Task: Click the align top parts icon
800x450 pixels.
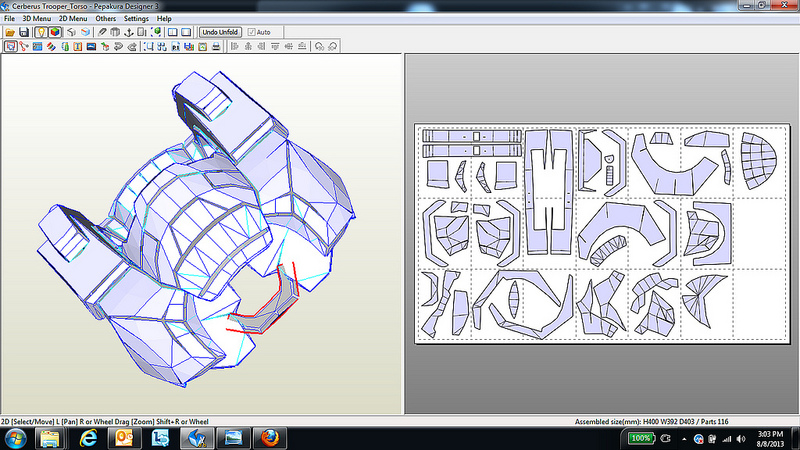Action: [275, 46]
